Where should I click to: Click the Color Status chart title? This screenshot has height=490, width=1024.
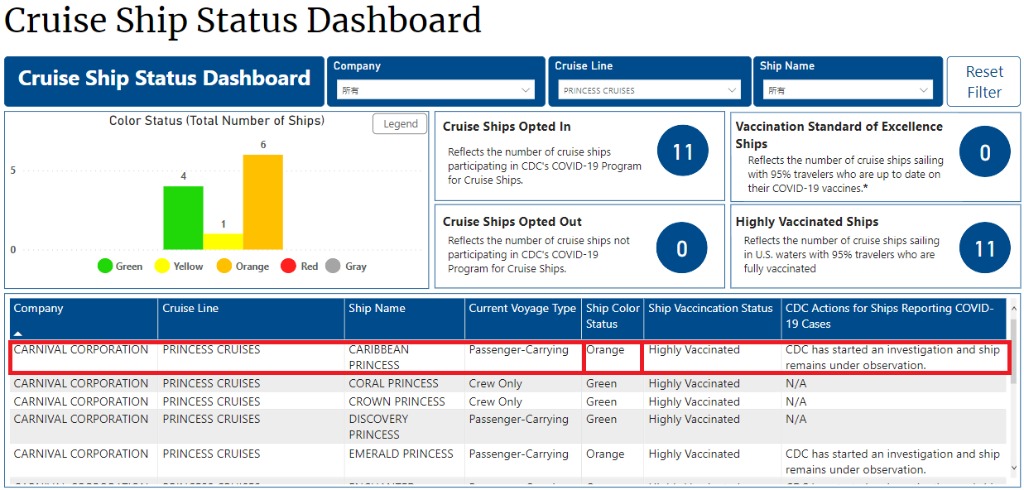point(217,121)
